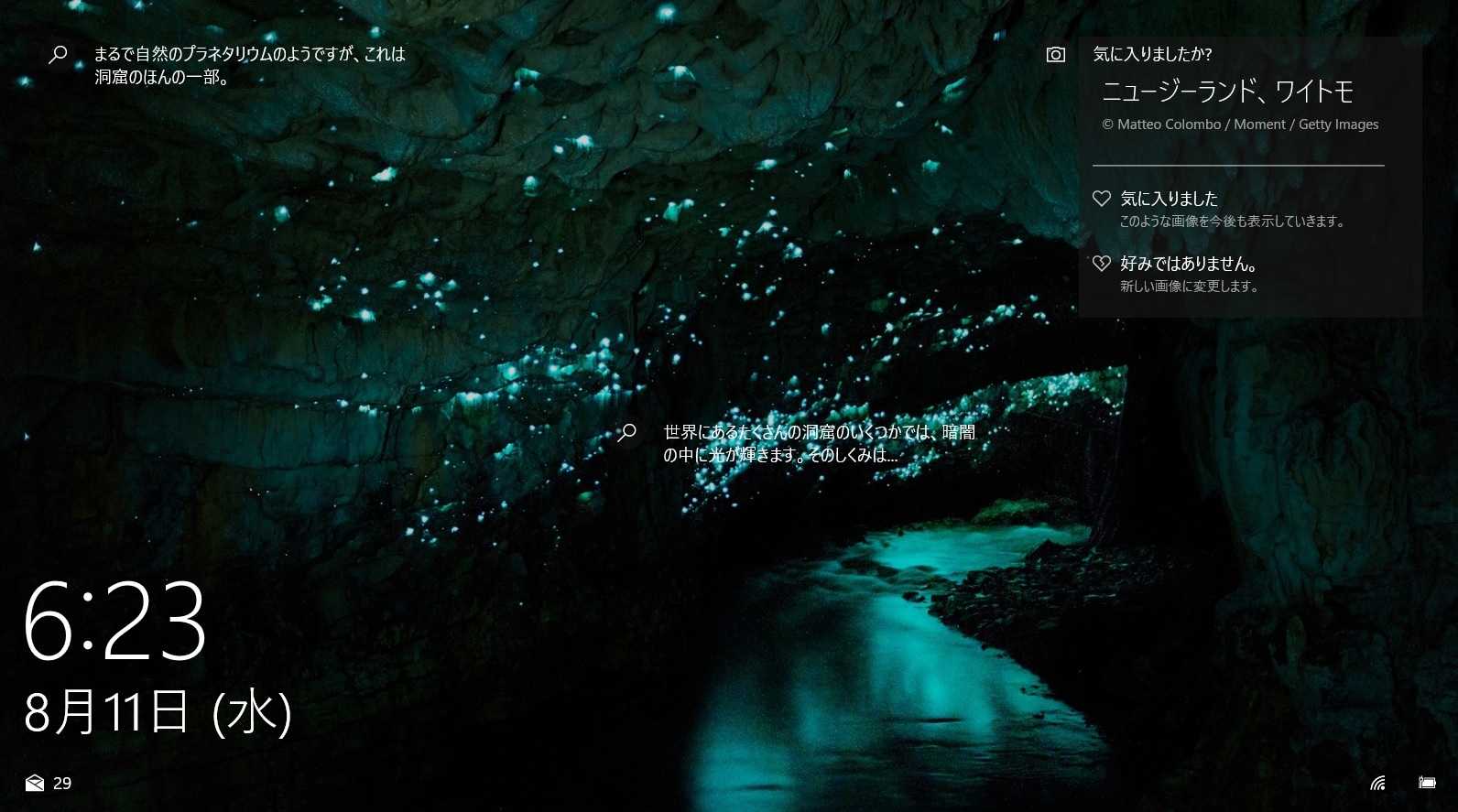The height and width of the screenshot is (812, 1458).
Task: Click the magnifier icon beside the glowing caves caption
Action: [x=627, y=433]
